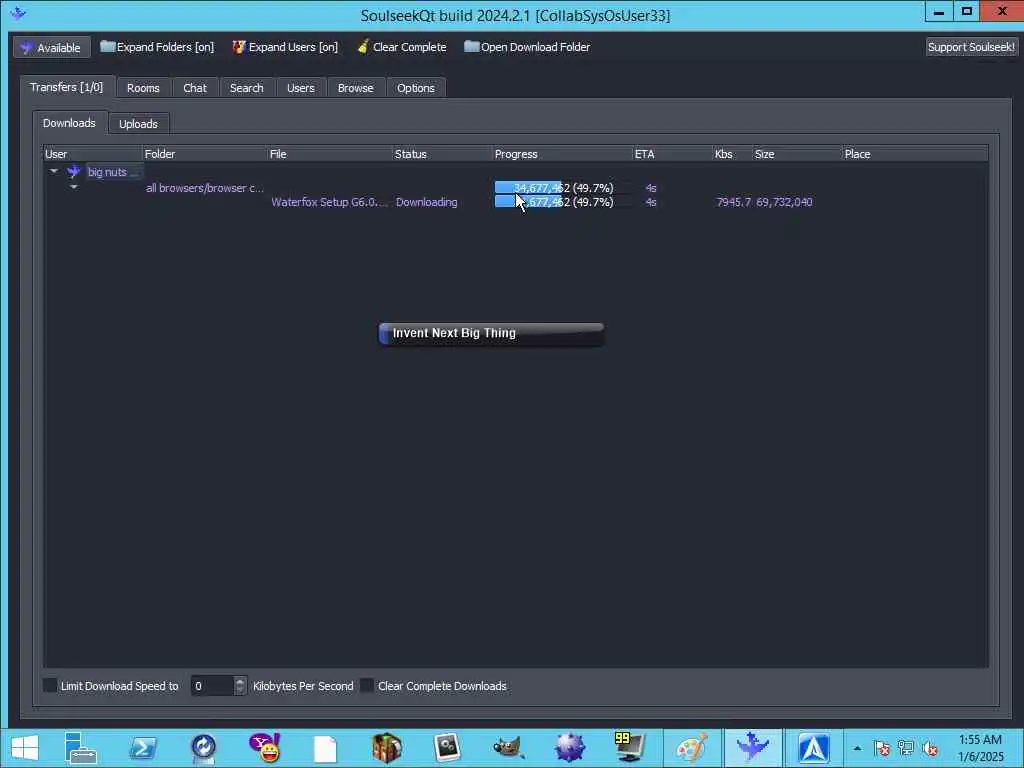1024x768 pixels.
Task: Toggle Expand Folders [on] option
Action: pyautogui.click(x=157, y=47)
